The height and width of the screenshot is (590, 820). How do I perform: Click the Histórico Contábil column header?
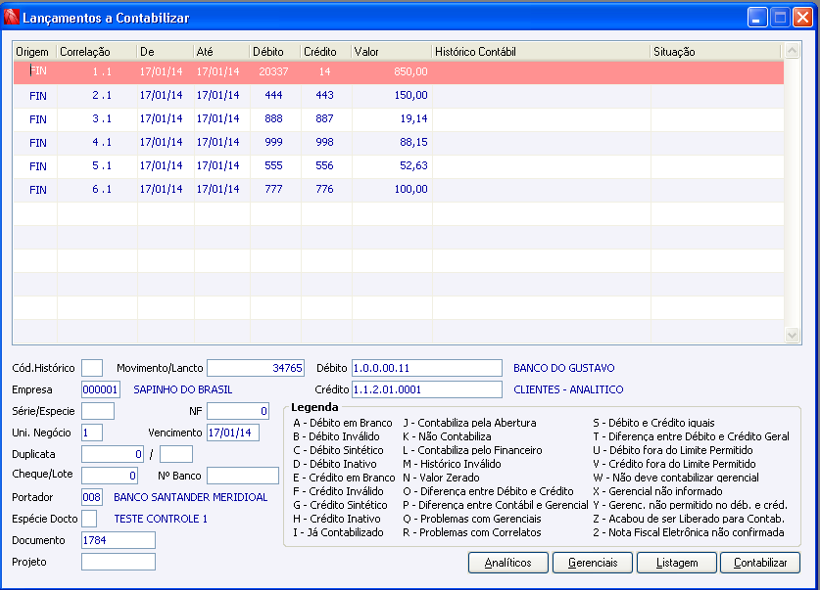click(540, 51)
